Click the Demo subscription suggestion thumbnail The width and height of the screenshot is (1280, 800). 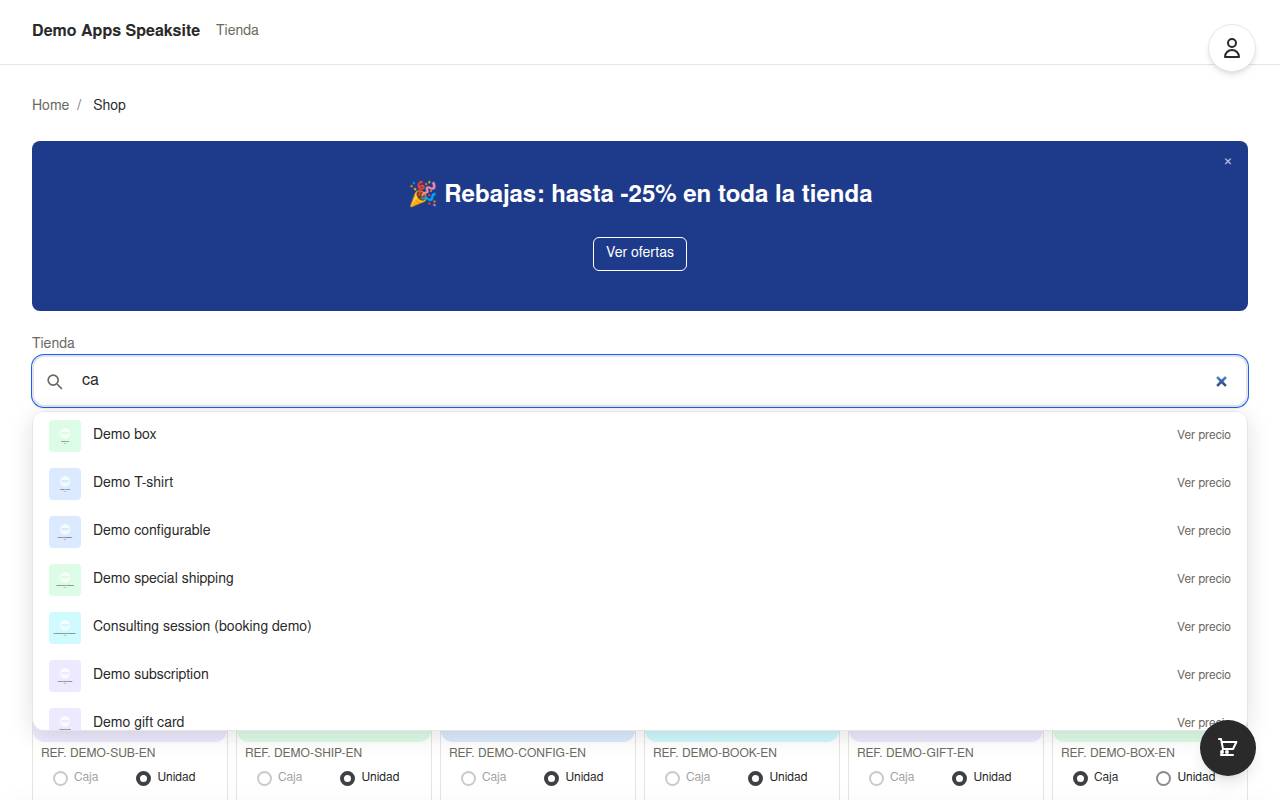coord(65,675)
